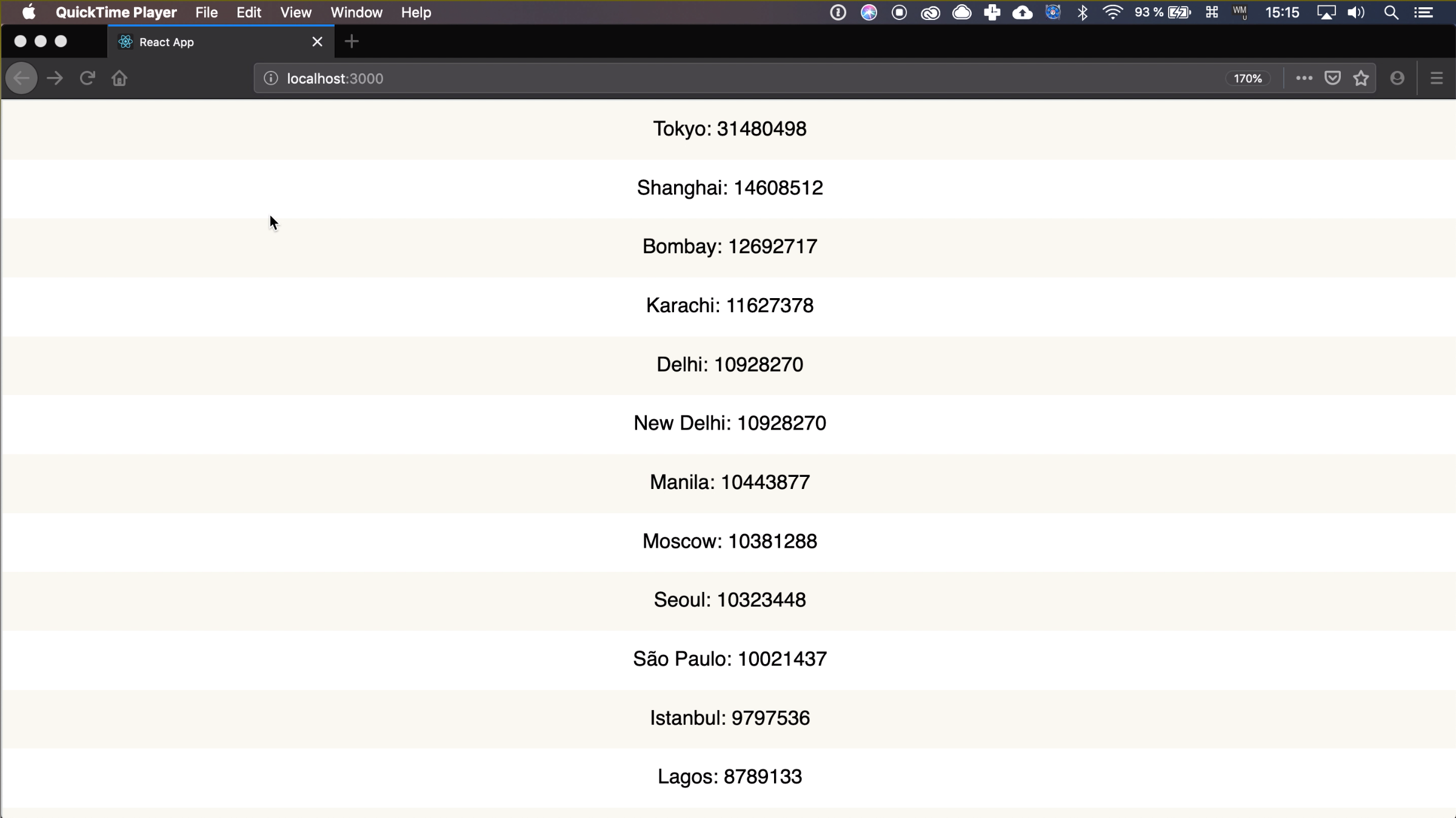Open the volume control menu
The width and height of the screenshot is (1456, 818).
pos(1357,12)
